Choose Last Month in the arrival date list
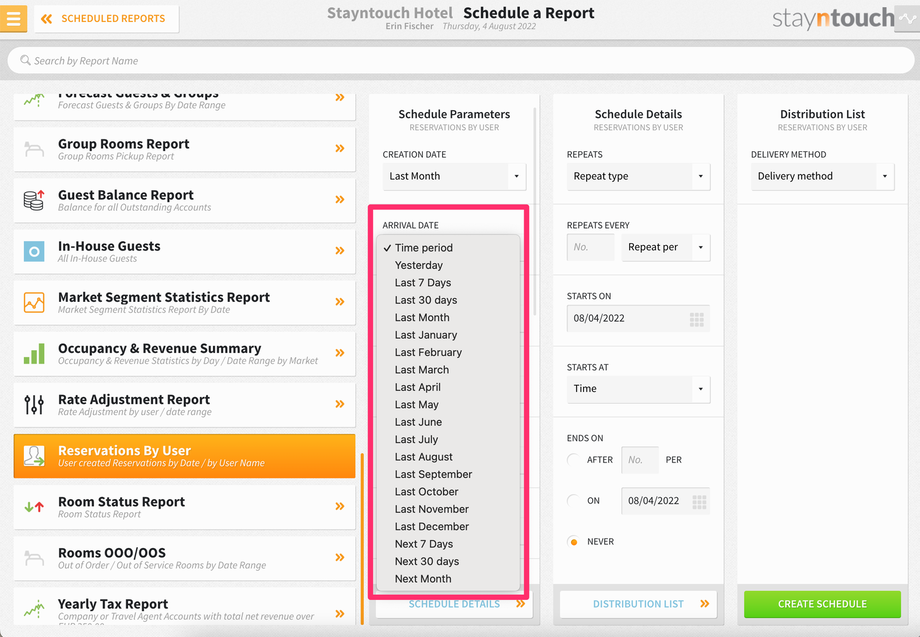This screenshot has height=637, width=920. tap(448, 317)
